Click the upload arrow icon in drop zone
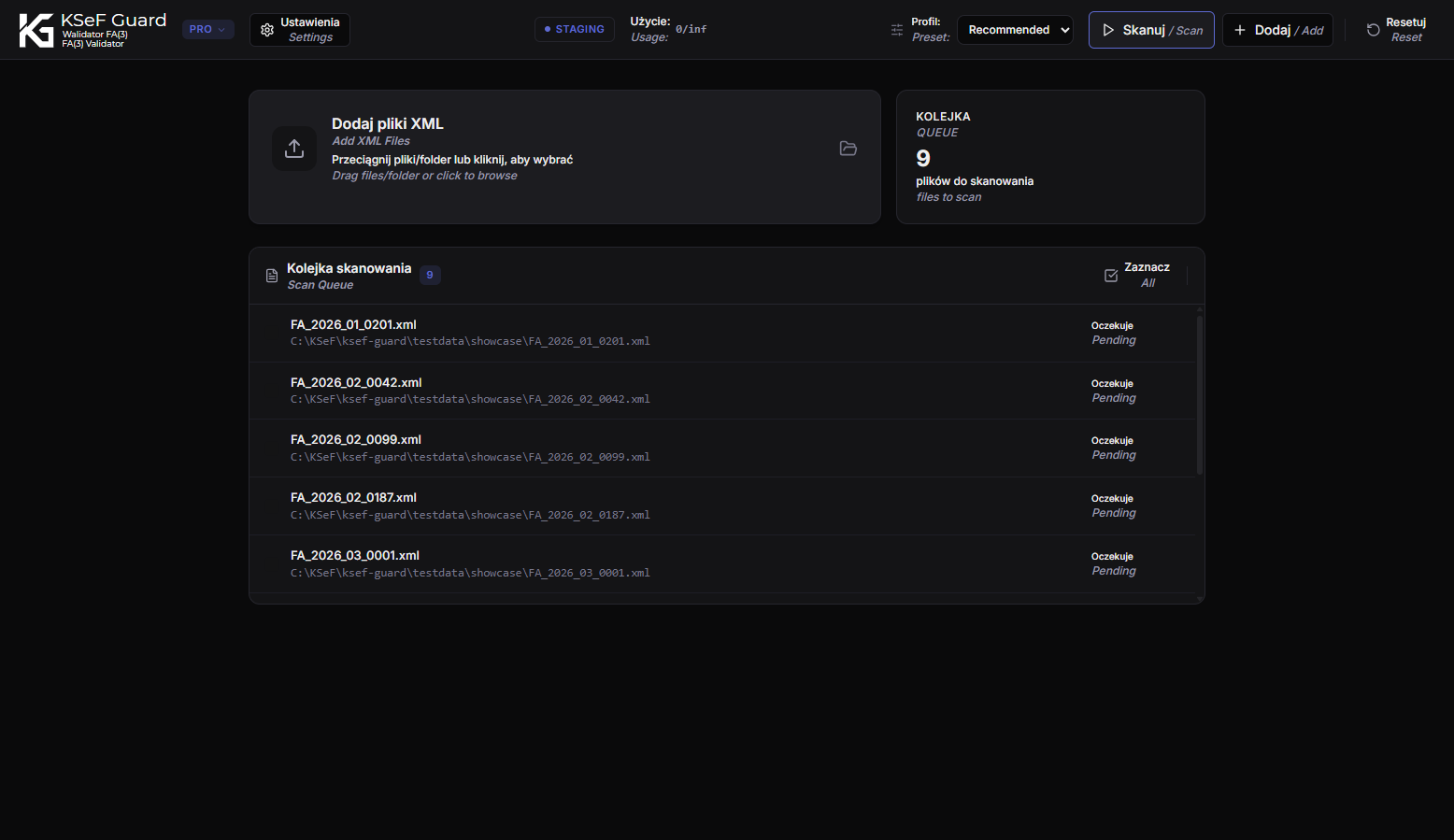The height and width of the screenshot is (840, 1454). (x=294, y=149)
